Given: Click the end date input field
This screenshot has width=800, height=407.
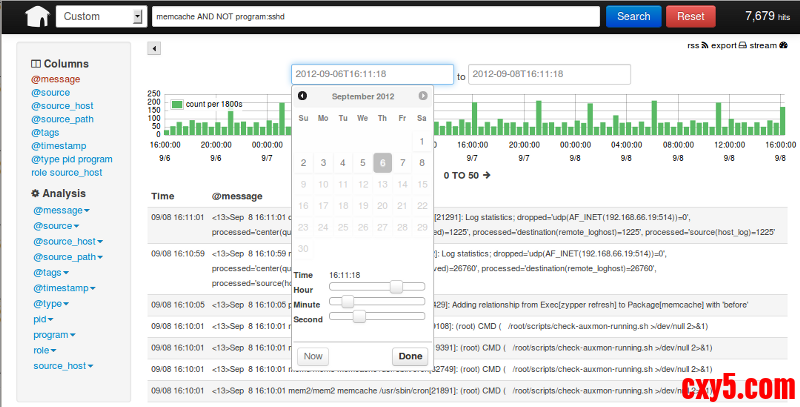Looking at the screenshot, I should 549,75.
